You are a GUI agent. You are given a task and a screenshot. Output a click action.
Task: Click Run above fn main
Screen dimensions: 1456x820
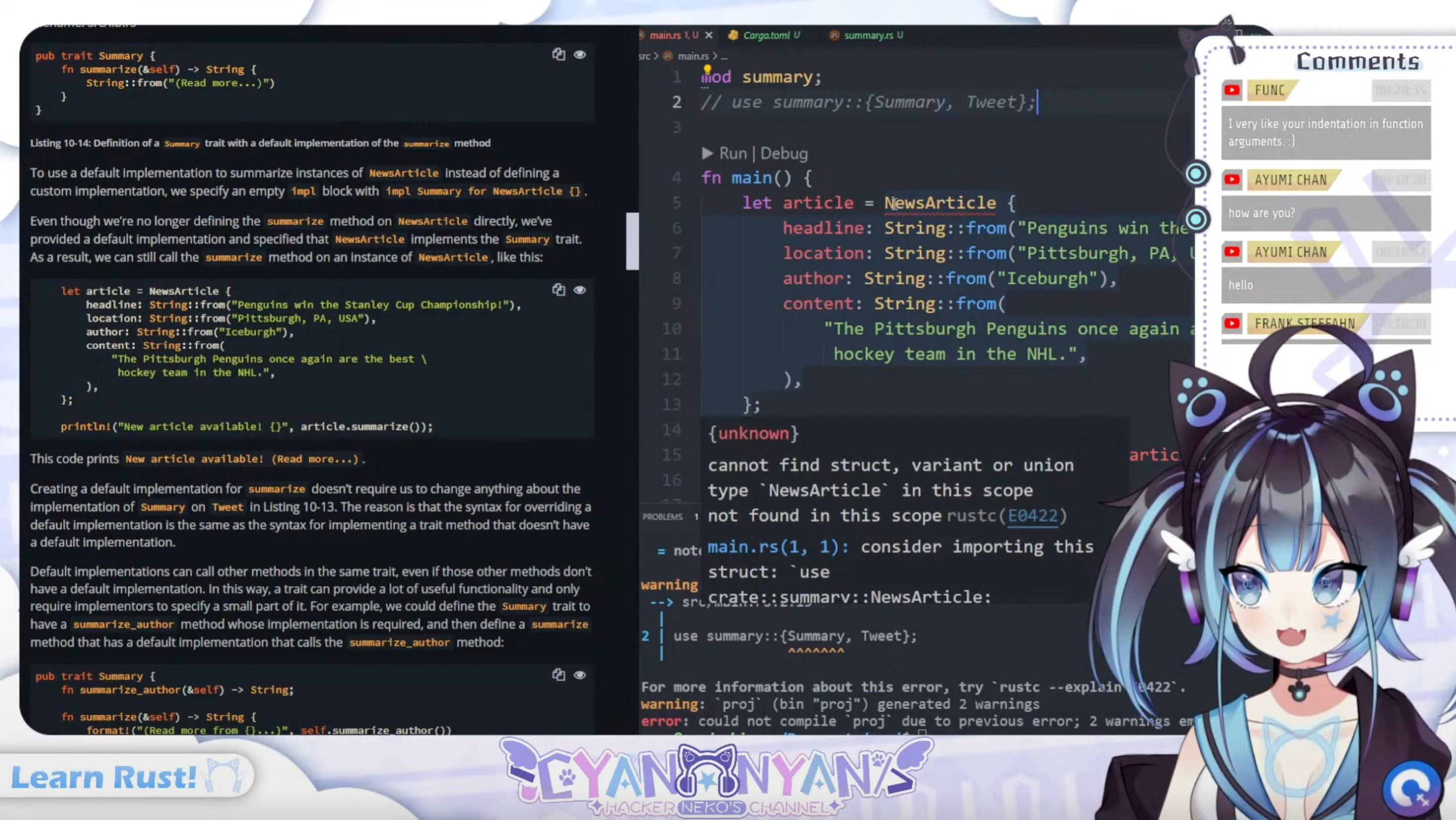(733, 153)
